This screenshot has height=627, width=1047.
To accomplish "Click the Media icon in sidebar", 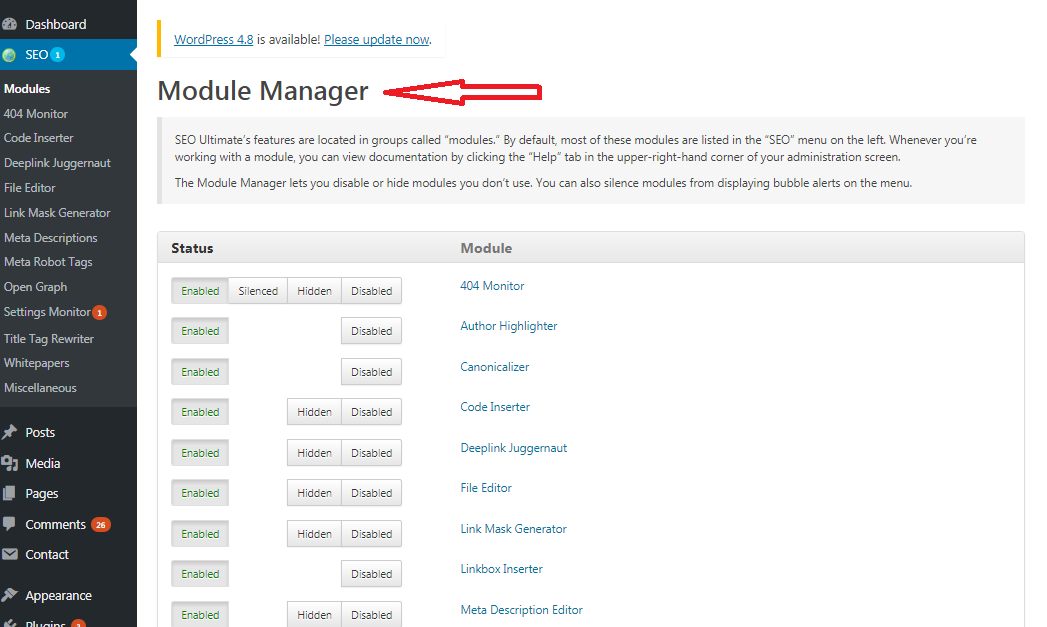I will (9, 463).
